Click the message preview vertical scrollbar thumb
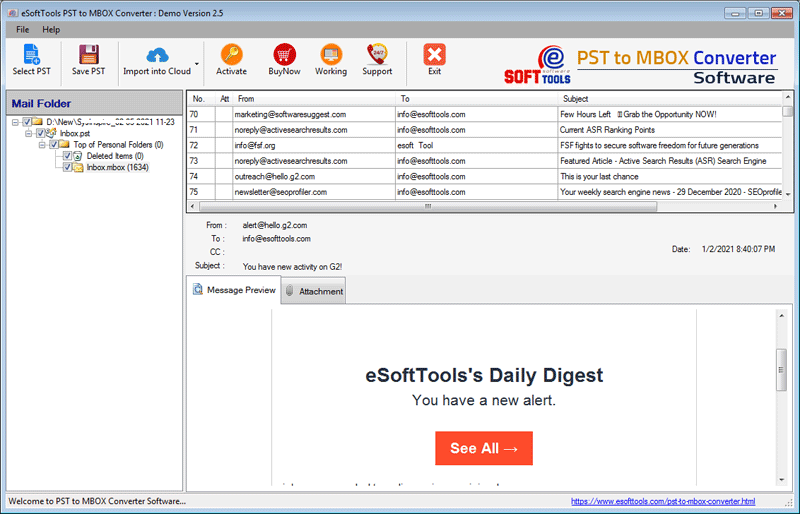 [781, 370]
